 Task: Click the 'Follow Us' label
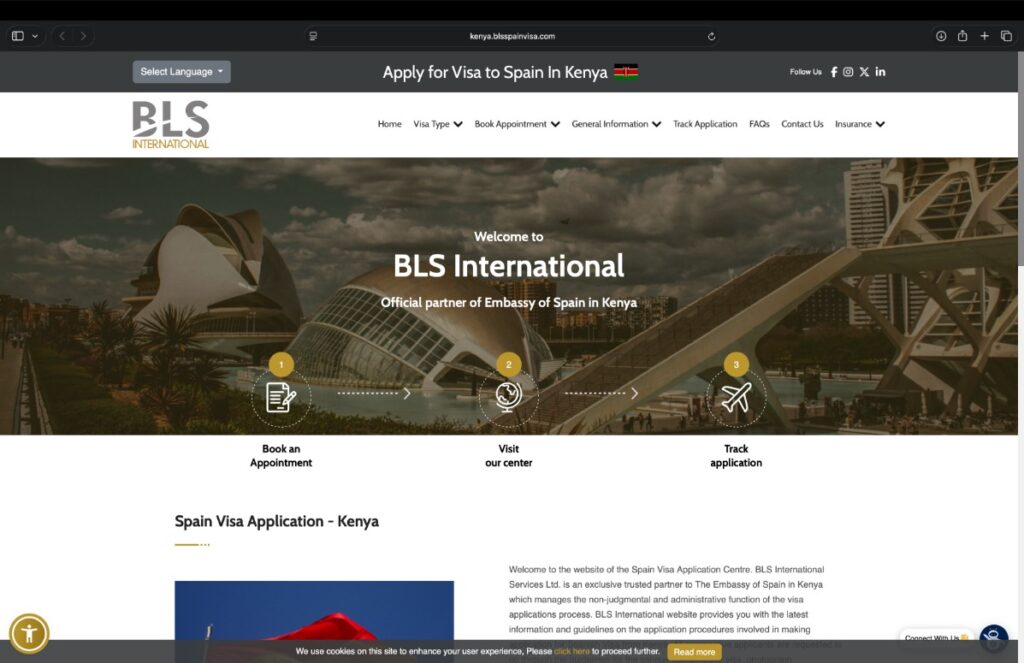click(x=805, y=72)
